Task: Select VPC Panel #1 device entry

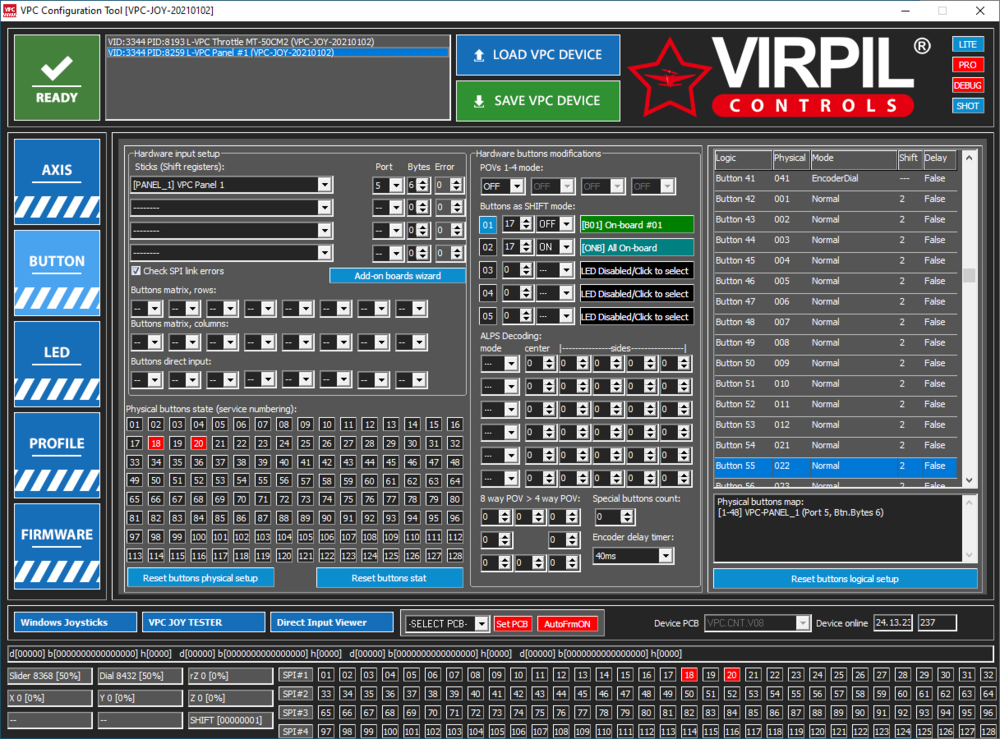Action: click(x=277, y=52)
